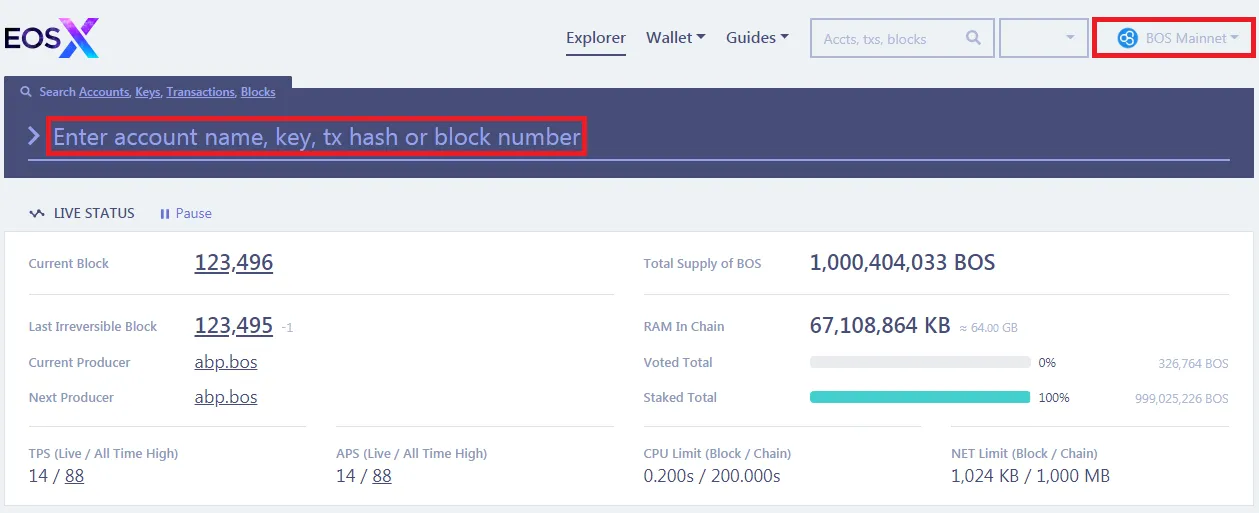
Task: Click the LIVE STATUS heading
Action: click(94, 213)
